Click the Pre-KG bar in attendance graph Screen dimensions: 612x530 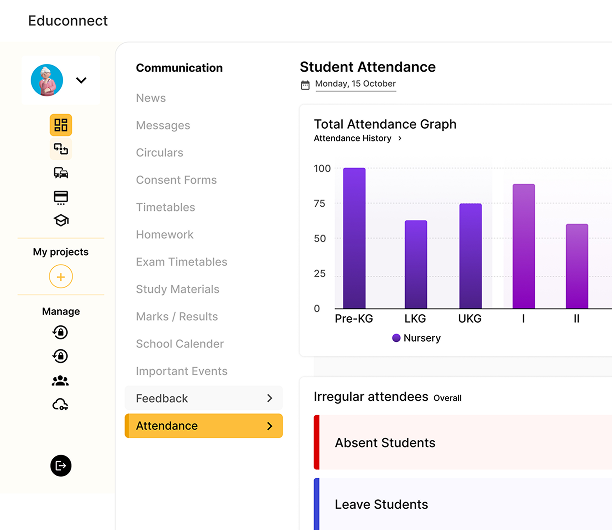pos(354,238)
